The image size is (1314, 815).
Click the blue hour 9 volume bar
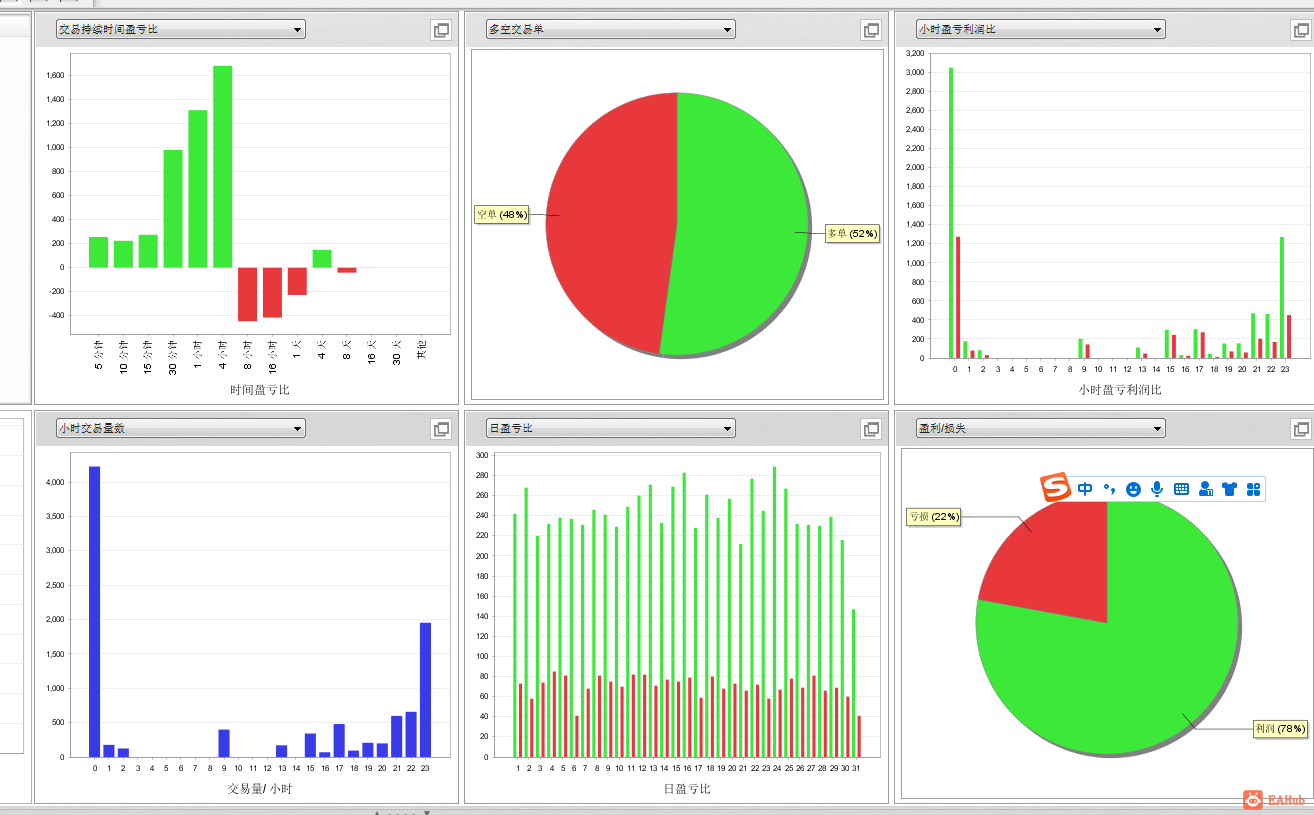224,743
